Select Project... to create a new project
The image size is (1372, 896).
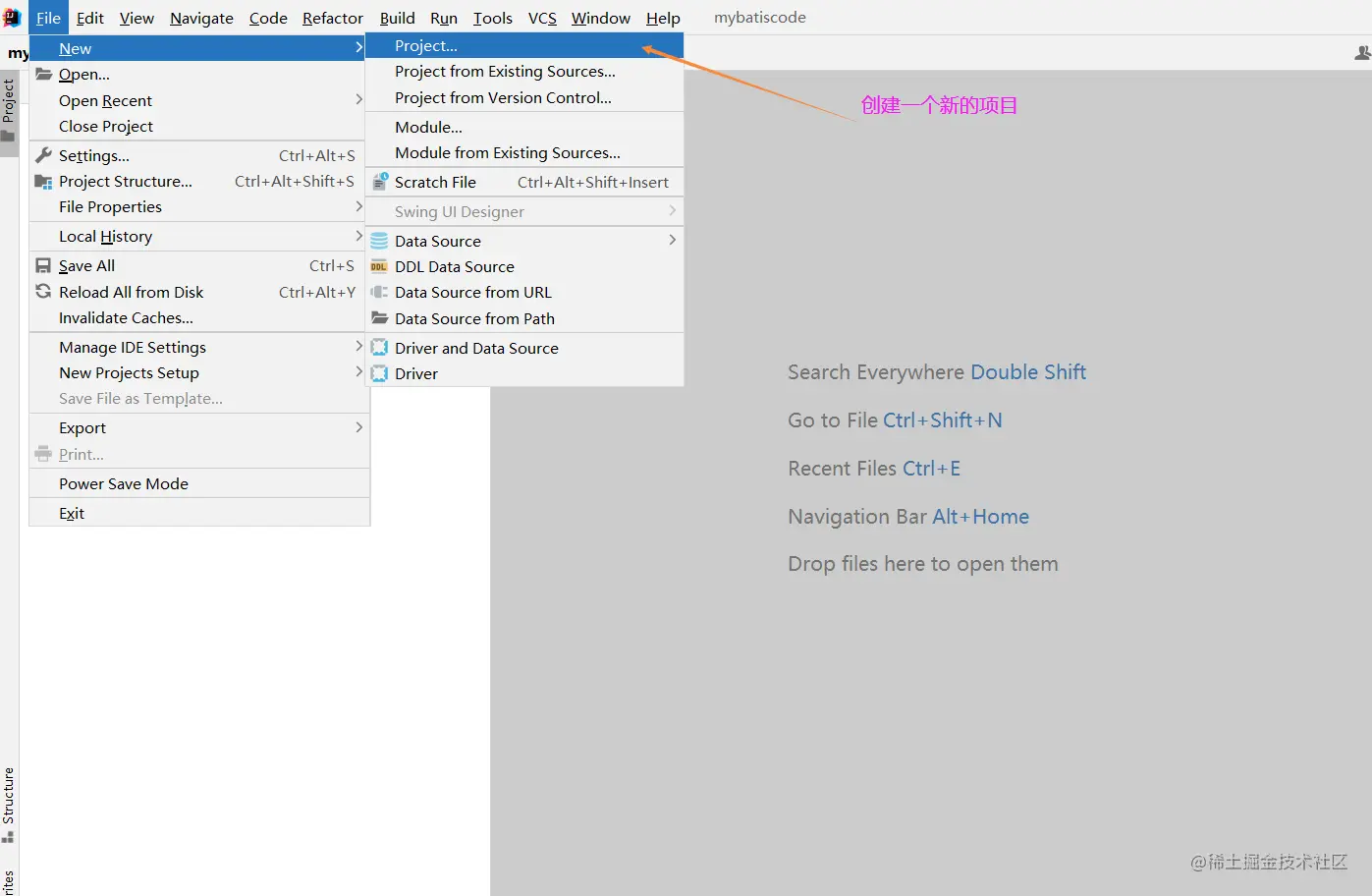tap(524, 45)
